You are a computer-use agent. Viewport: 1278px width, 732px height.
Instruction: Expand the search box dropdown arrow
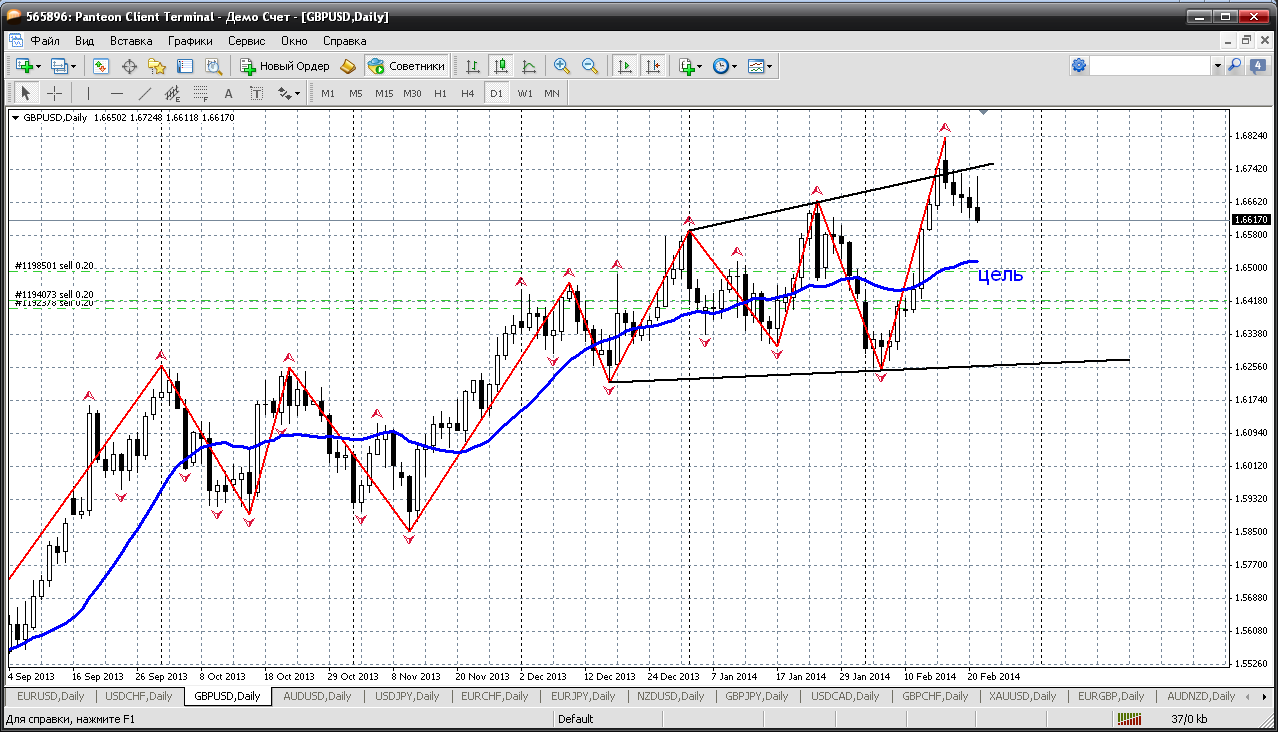[1217, 65]
